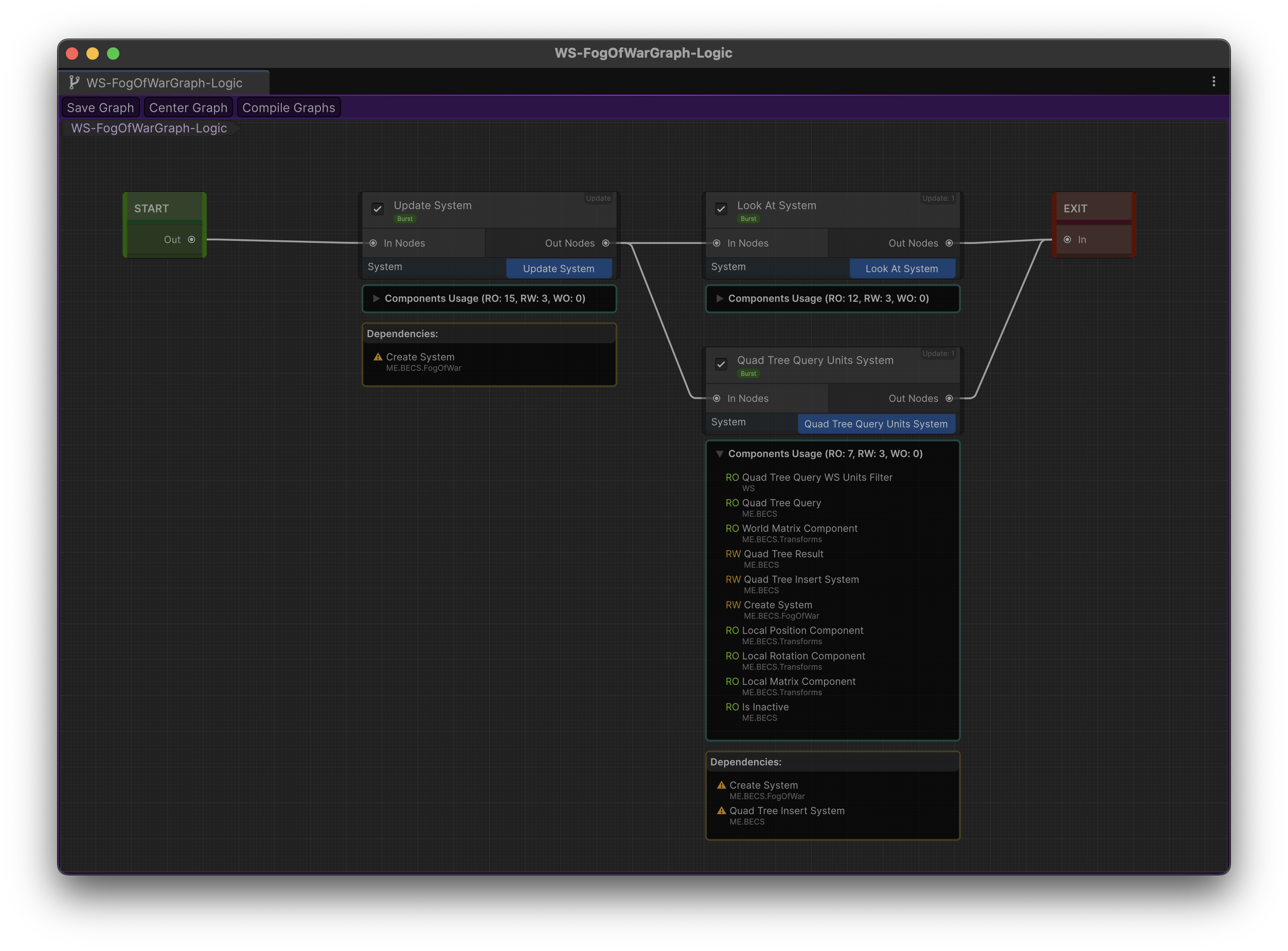The image size is (1288, 951).
Task: Click Look At System's In Nodes port
Action: pyautogui.click(x=717, y=243)
